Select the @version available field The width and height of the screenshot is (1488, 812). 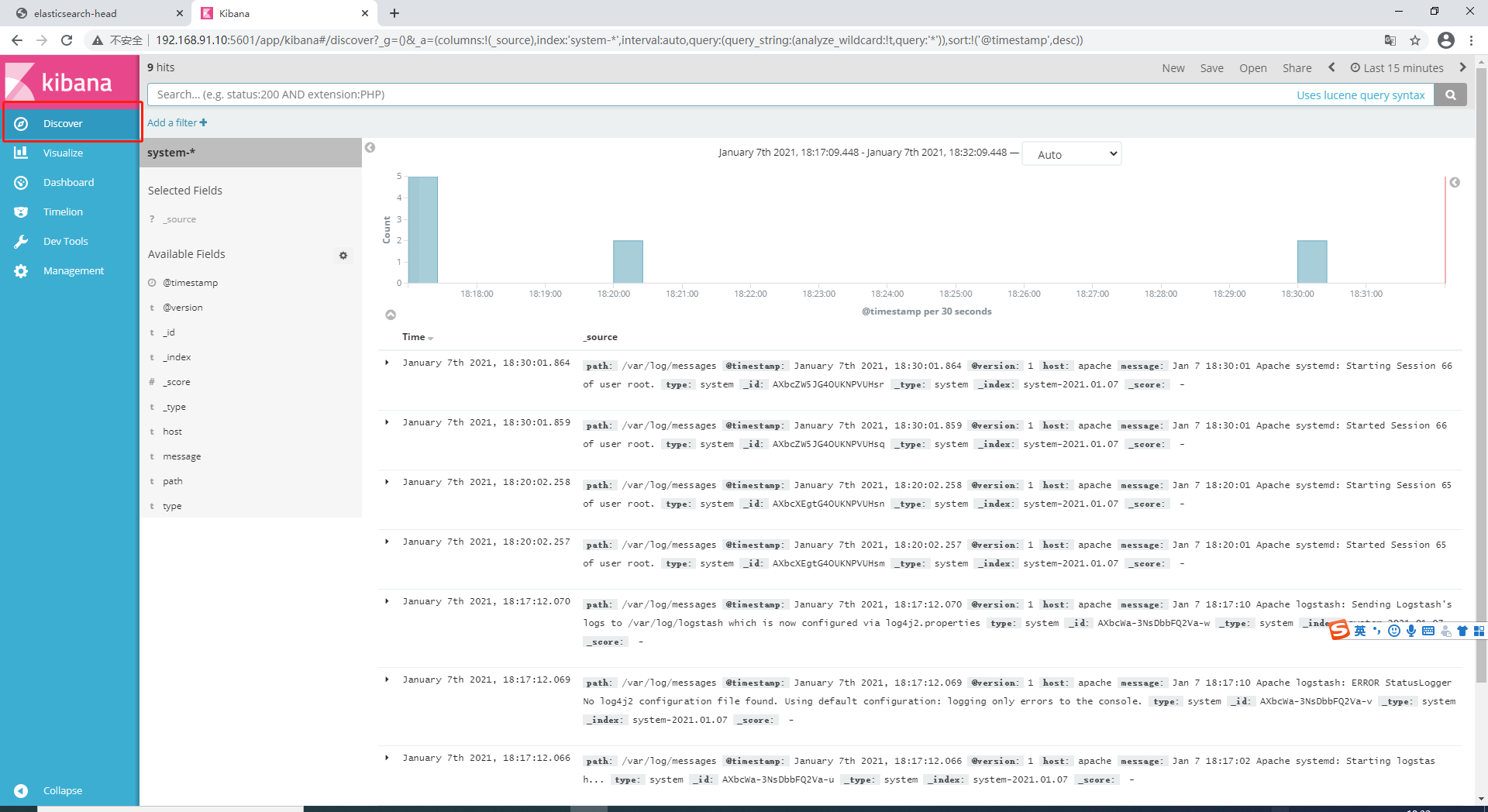click(x=183, y=308)
